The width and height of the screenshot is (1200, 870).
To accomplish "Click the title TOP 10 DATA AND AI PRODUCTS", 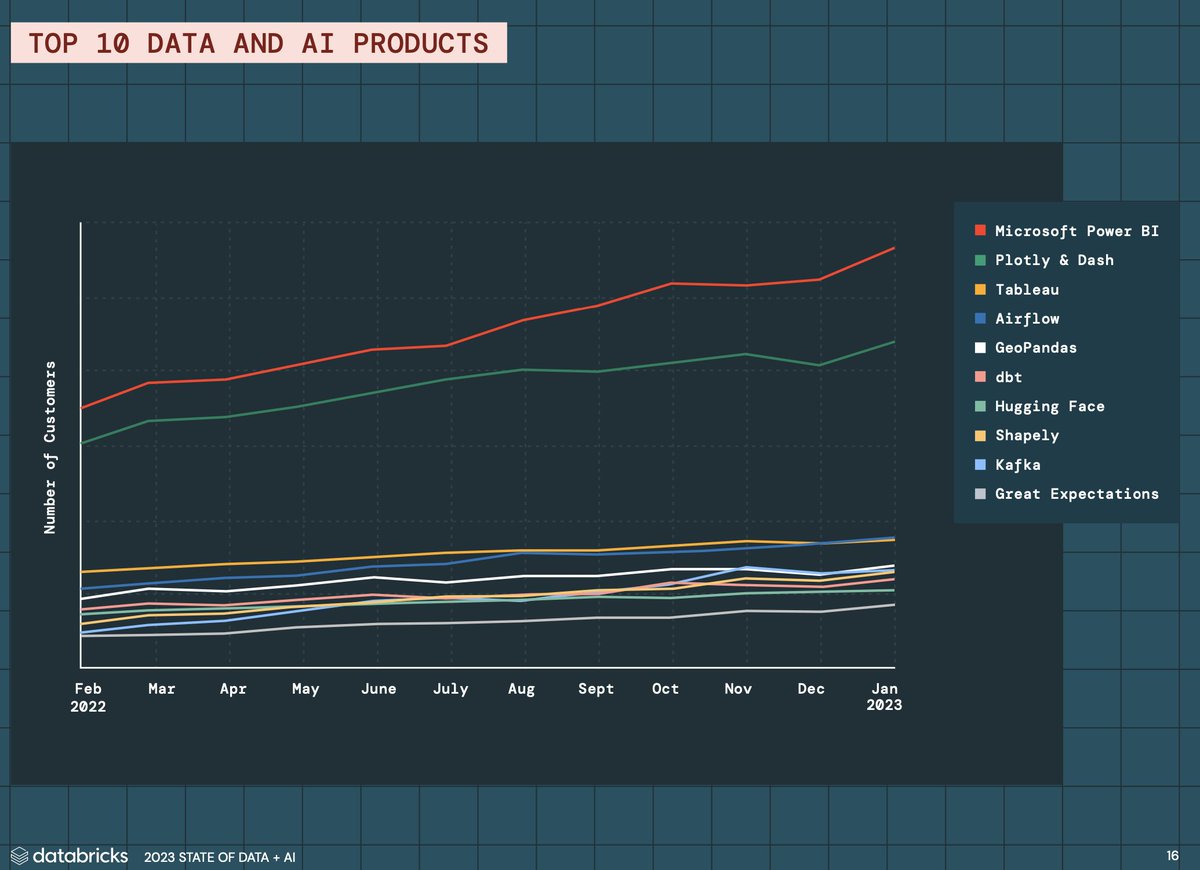I will pyautogui.click(x=258, y=43).
